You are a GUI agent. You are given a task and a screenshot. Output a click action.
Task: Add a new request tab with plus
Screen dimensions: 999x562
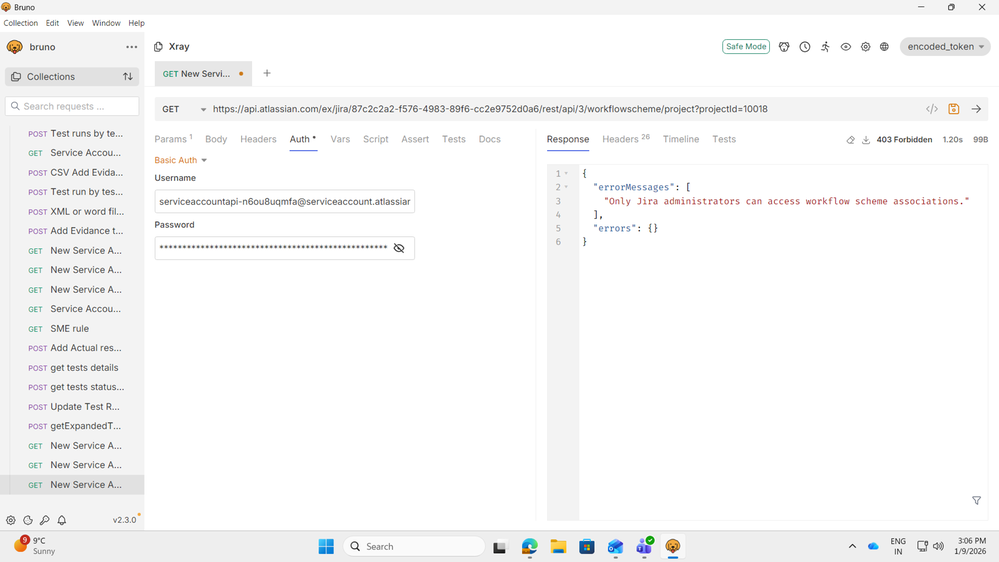tap(267, 73)
